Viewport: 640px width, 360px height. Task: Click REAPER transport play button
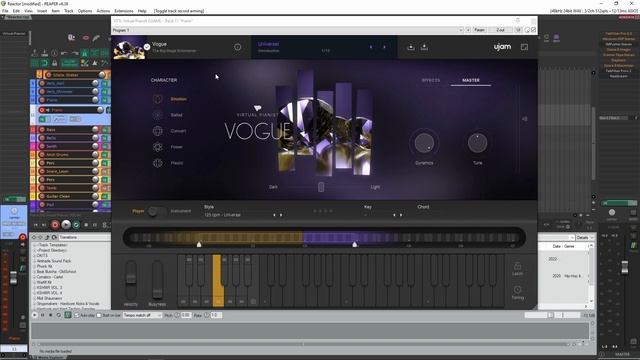click(66, 224)
